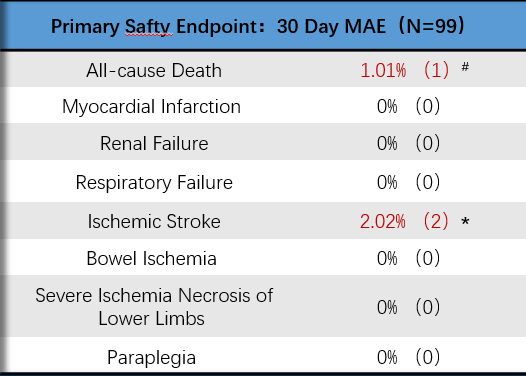This screenshot has height=376, width=526.
Task: Select the Ischemic Stroke label
Action: tap(154, 221)
